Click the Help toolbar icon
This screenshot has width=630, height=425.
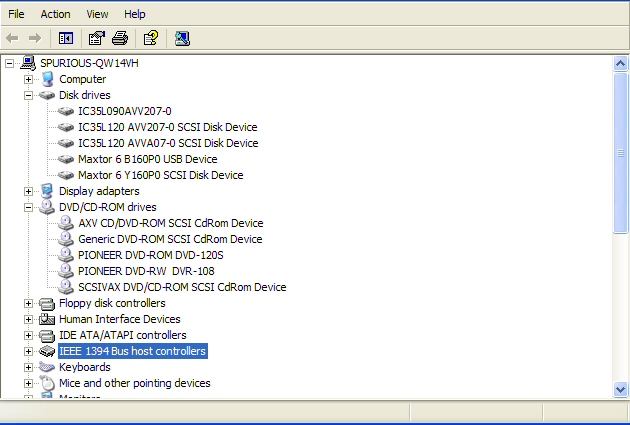pyautogui.click(x=150, y=38)
